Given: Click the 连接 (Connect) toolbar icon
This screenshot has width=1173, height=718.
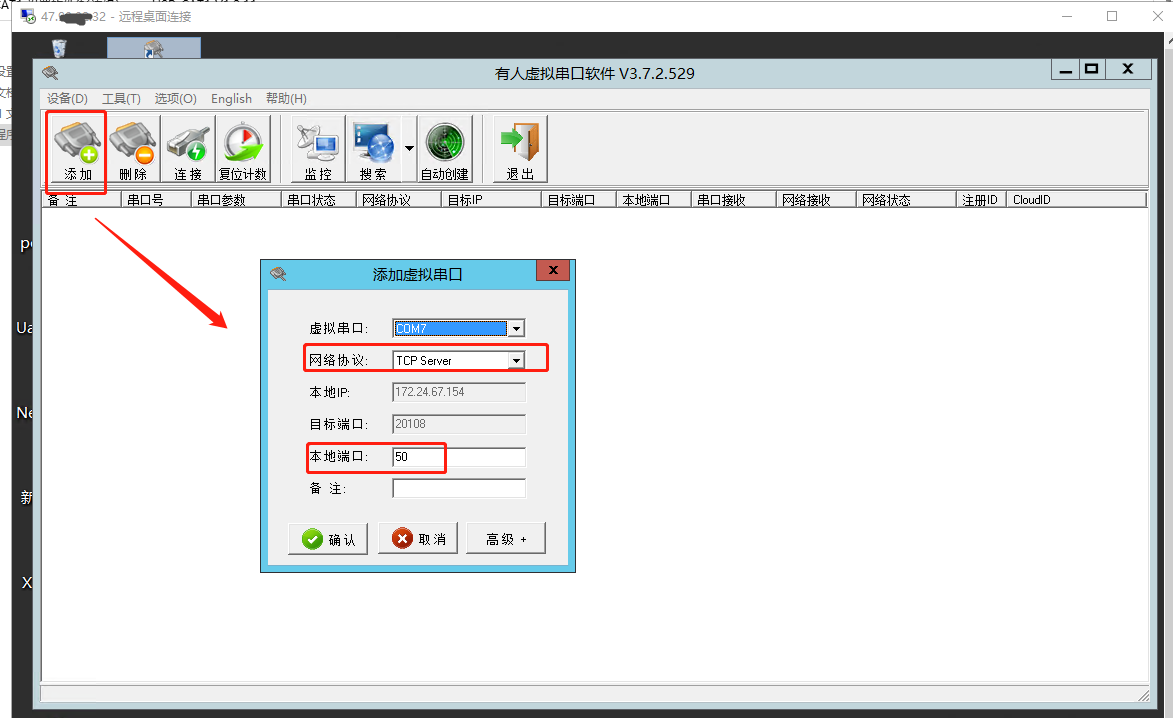Looking at the screenshot, I should (x=188, y=150).
